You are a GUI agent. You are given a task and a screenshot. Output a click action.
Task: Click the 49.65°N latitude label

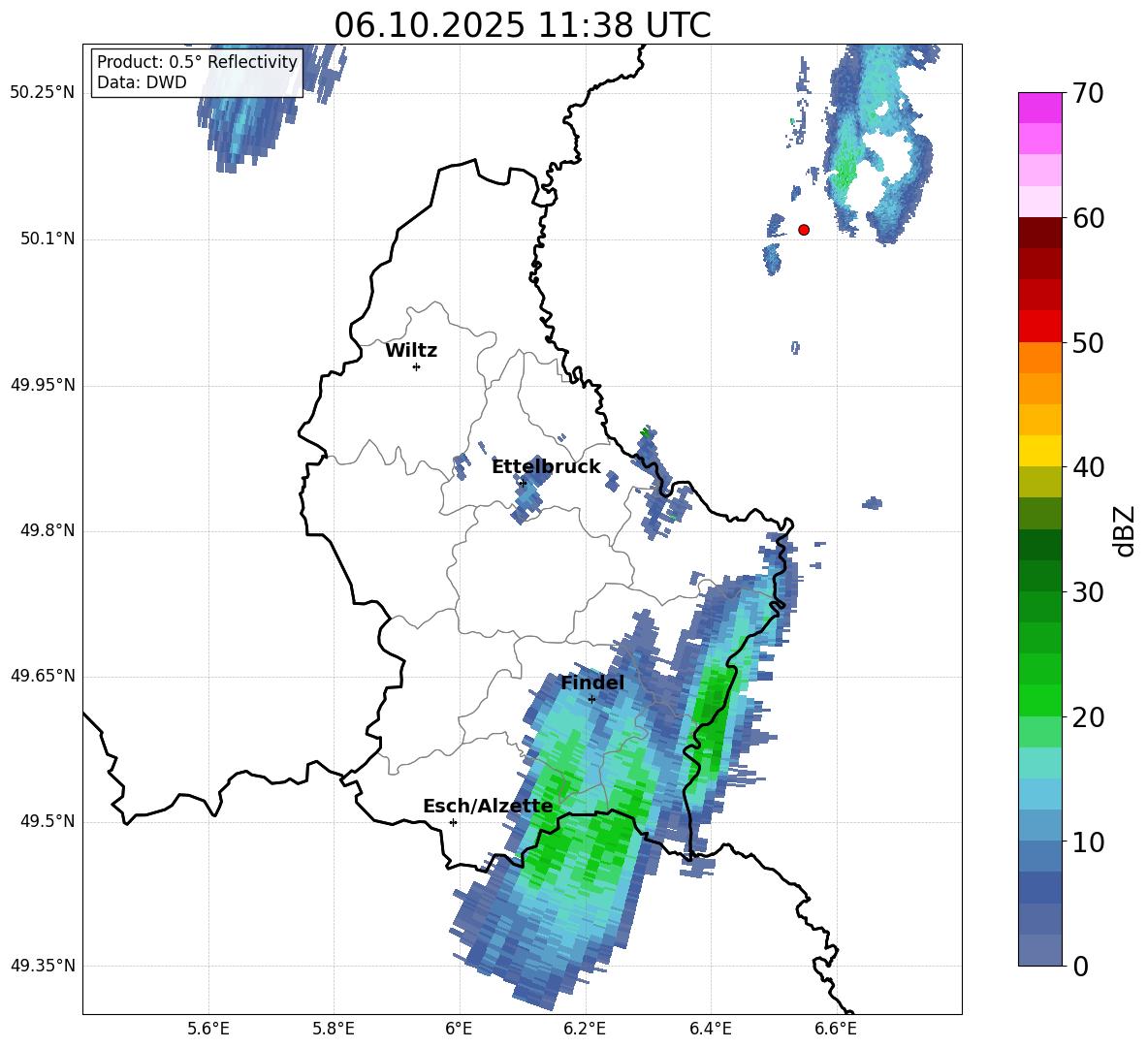[43, 676]
